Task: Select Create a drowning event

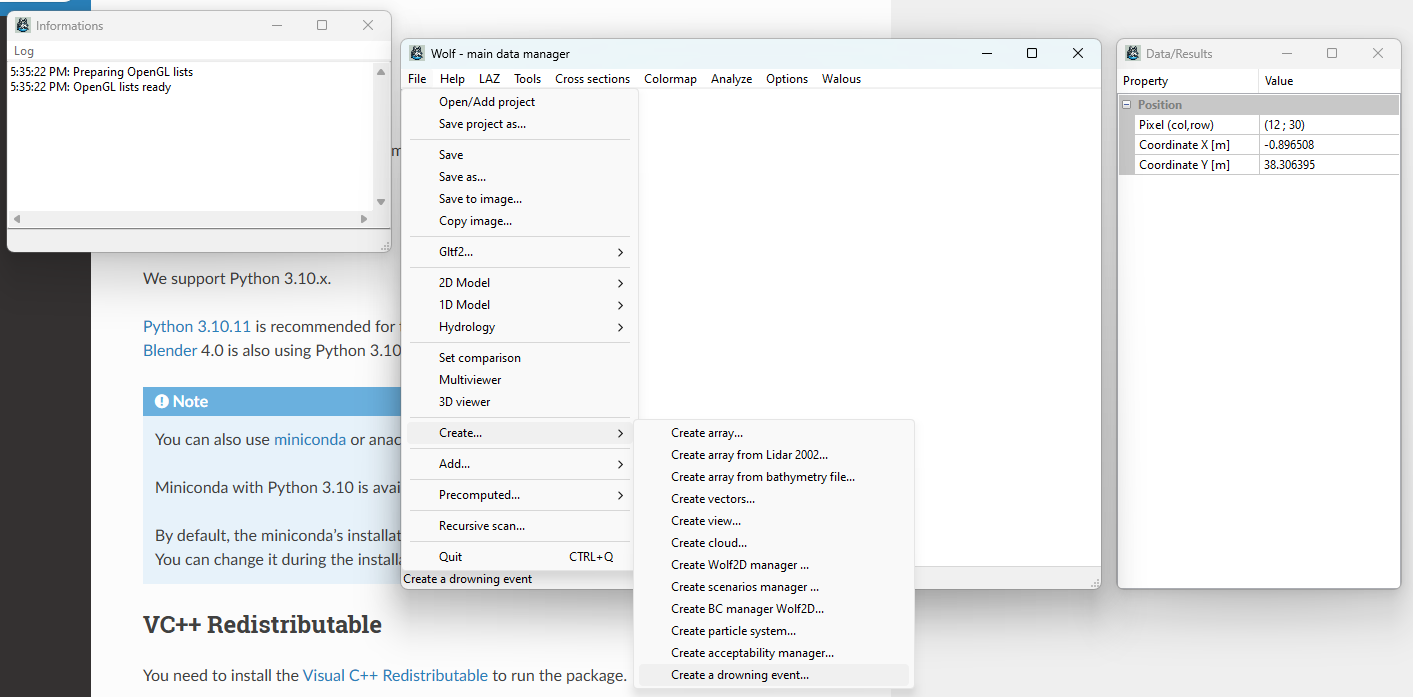Action: (740, 675)
